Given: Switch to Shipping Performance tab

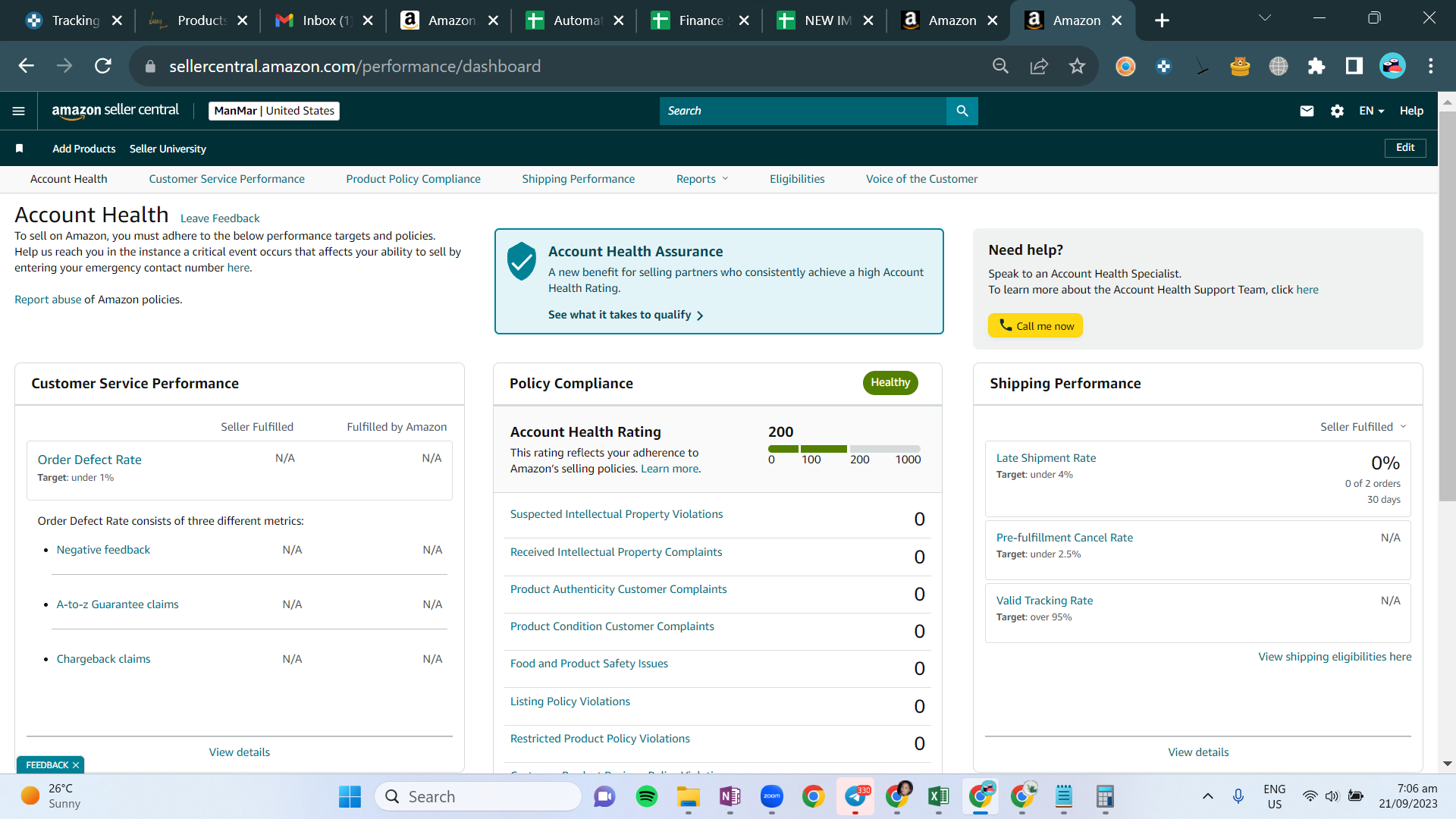Looking at the screenshot, I should point(579,179).
